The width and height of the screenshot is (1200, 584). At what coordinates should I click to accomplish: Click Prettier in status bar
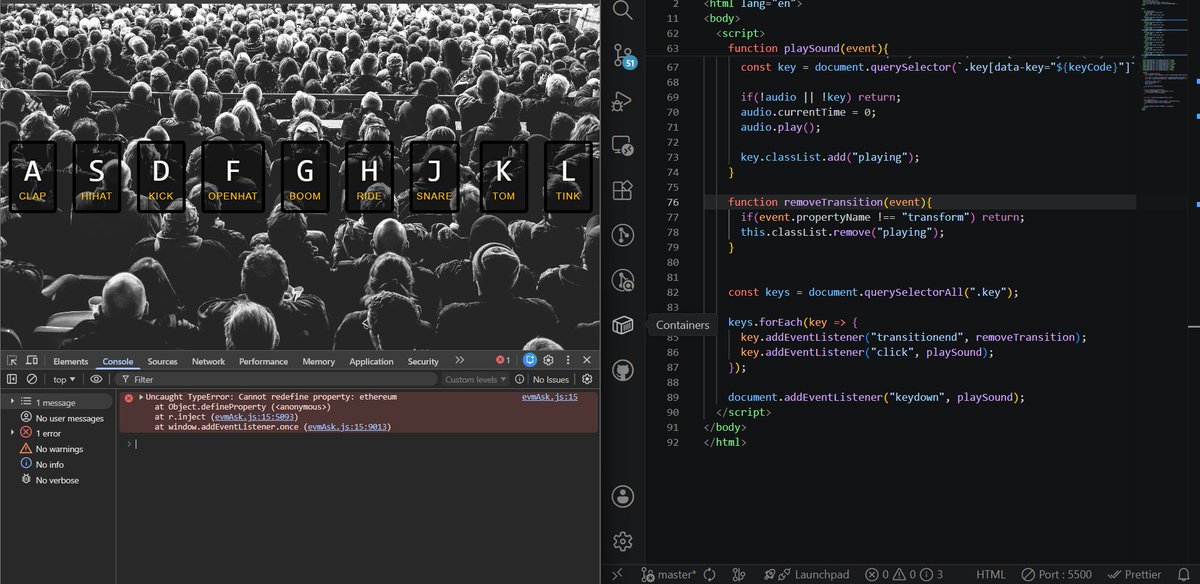pos(1135,575)
